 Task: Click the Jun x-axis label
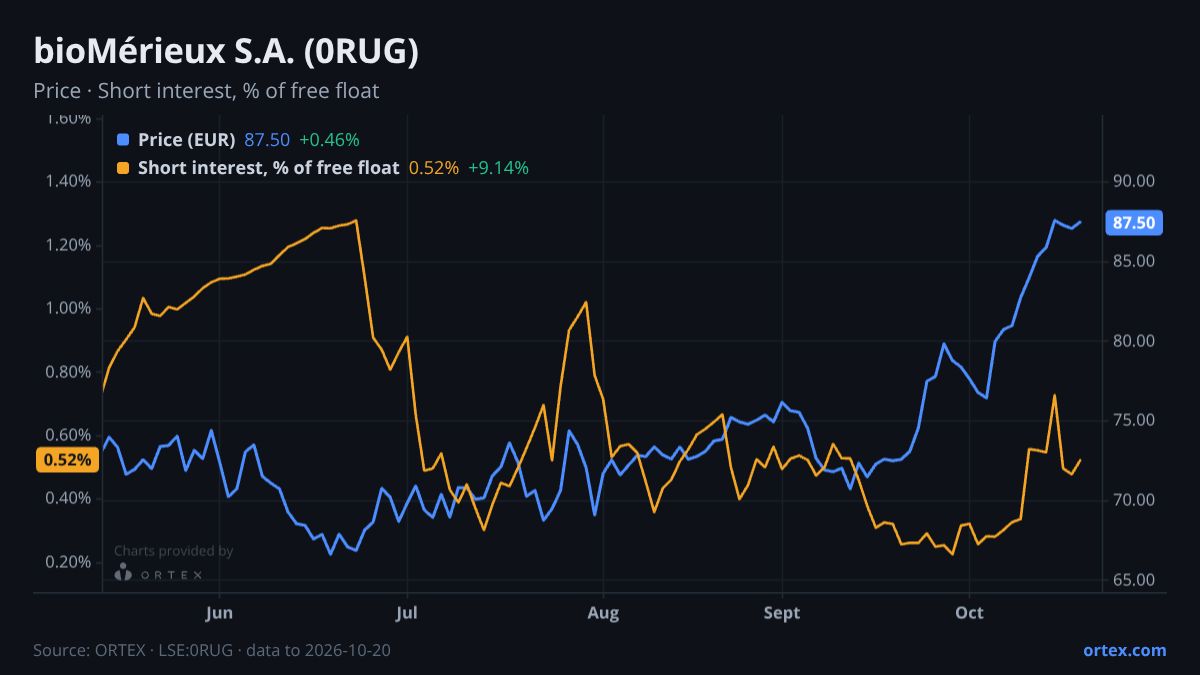point(218,613)
